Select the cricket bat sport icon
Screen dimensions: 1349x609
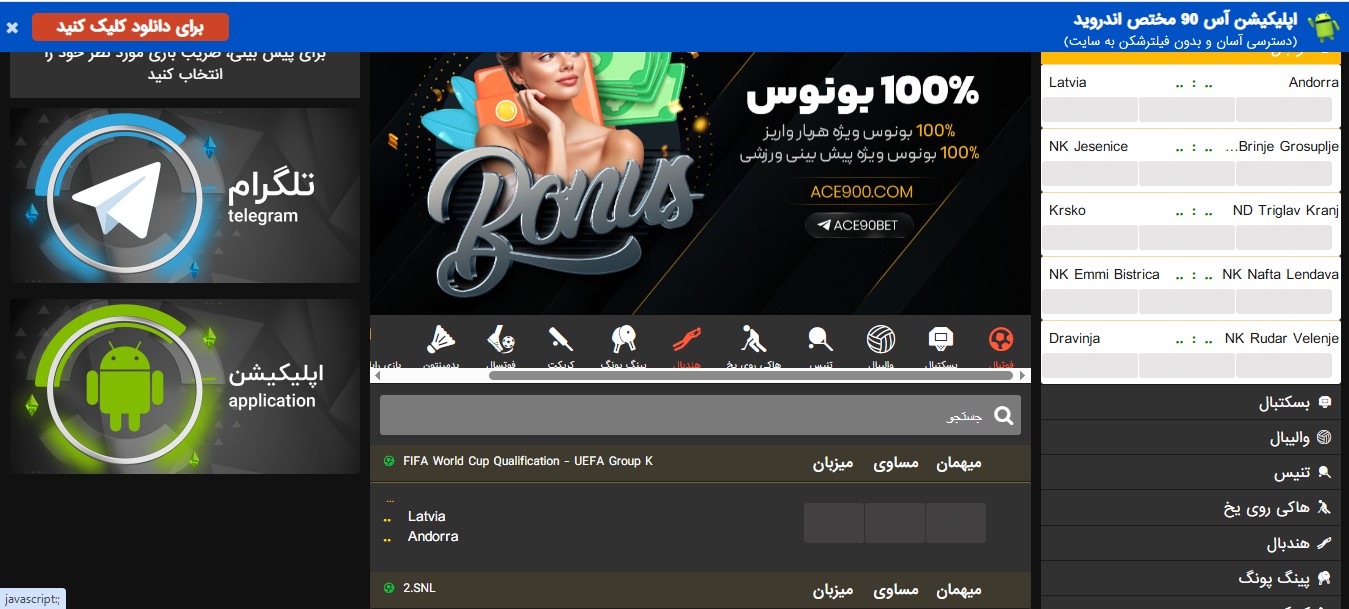pyautogui.click(x=561, y=340)
